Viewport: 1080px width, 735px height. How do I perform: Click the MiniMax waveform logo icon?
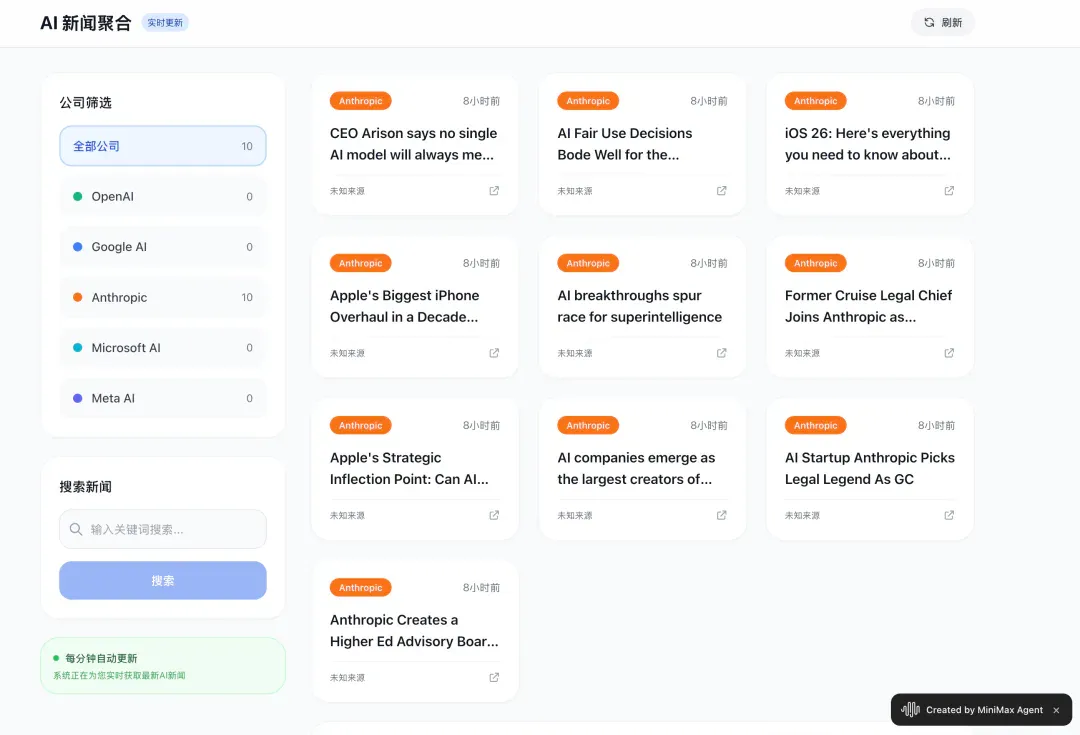911,710
